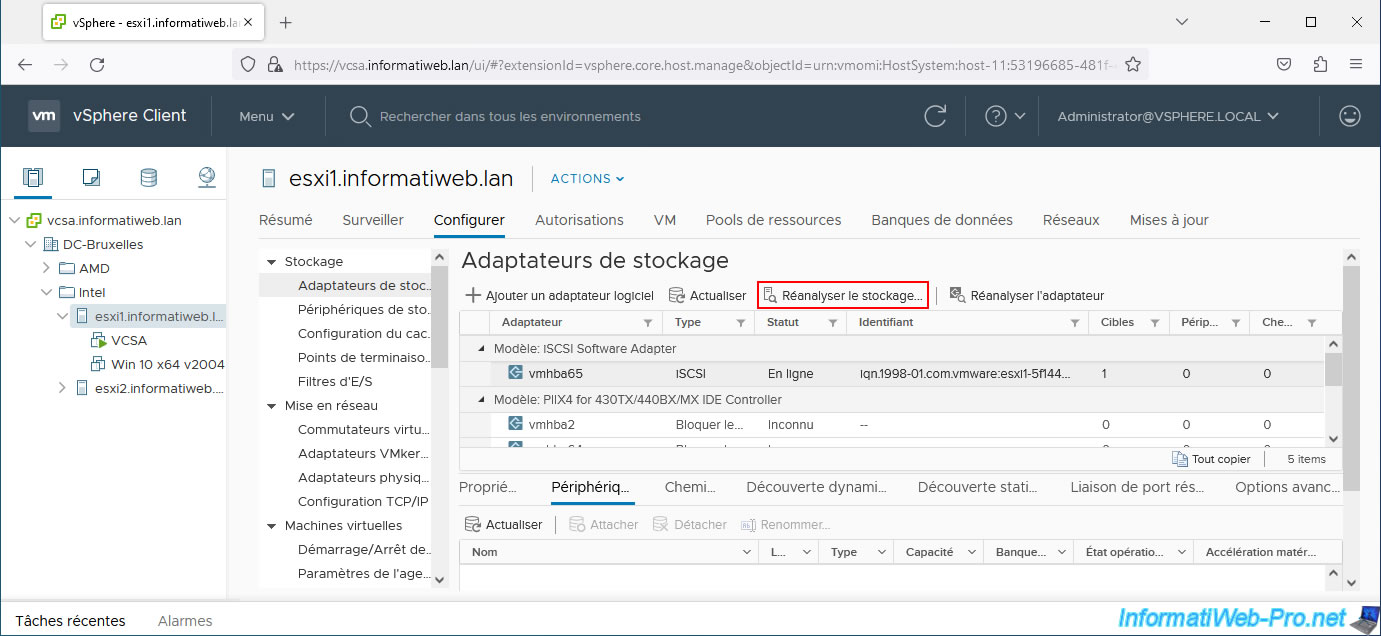Image resolution: width=1381 pixels, height=636 pixels.
Task: List all tabs dropdown arrow
Action: click(1182, 22)
